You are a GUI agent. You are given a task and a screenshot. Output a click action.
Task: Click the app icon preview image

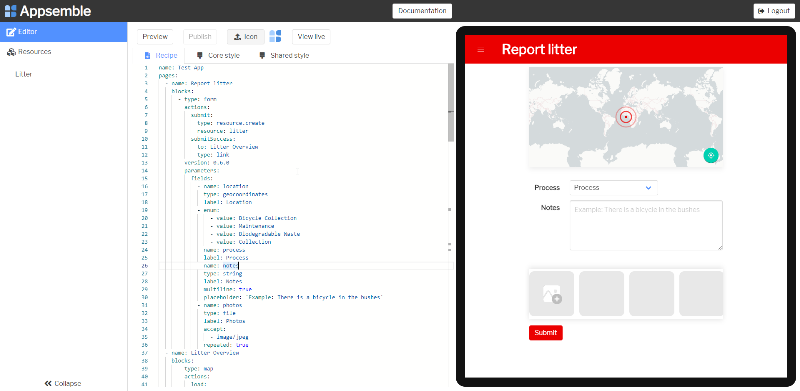coord(276,36)
